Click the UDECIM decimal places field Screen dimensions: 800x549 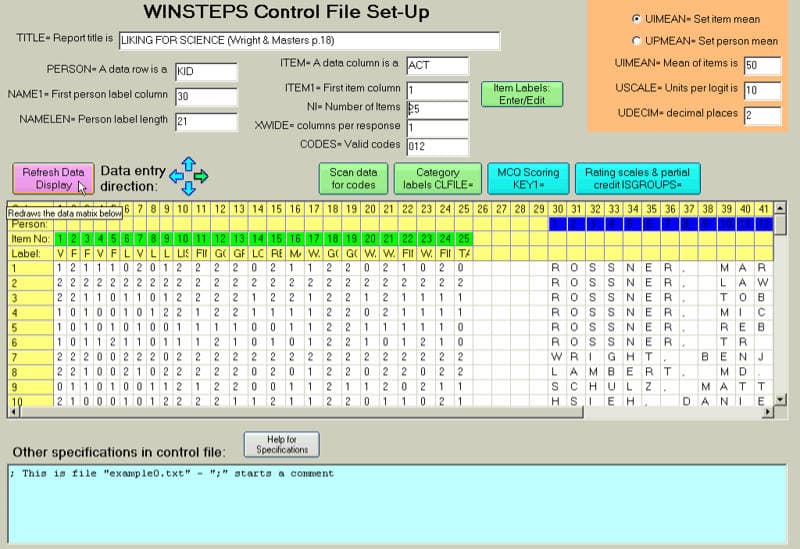(762, 115)
